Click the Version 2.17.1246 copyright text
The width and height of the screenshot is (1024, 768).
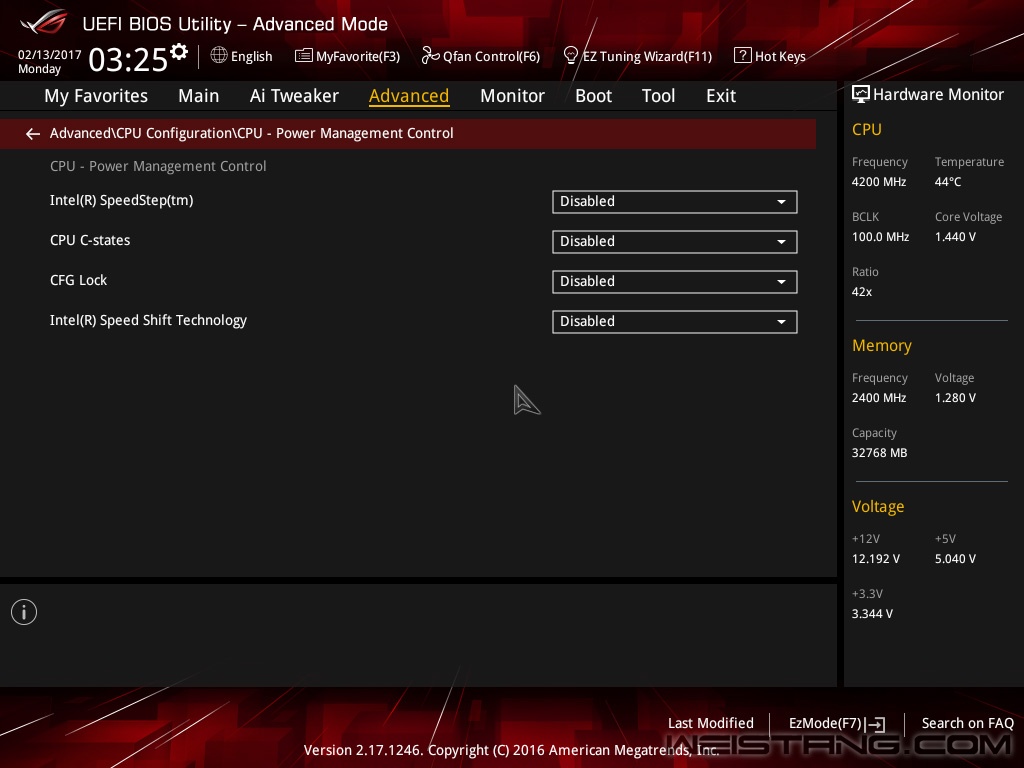(511, 750)
